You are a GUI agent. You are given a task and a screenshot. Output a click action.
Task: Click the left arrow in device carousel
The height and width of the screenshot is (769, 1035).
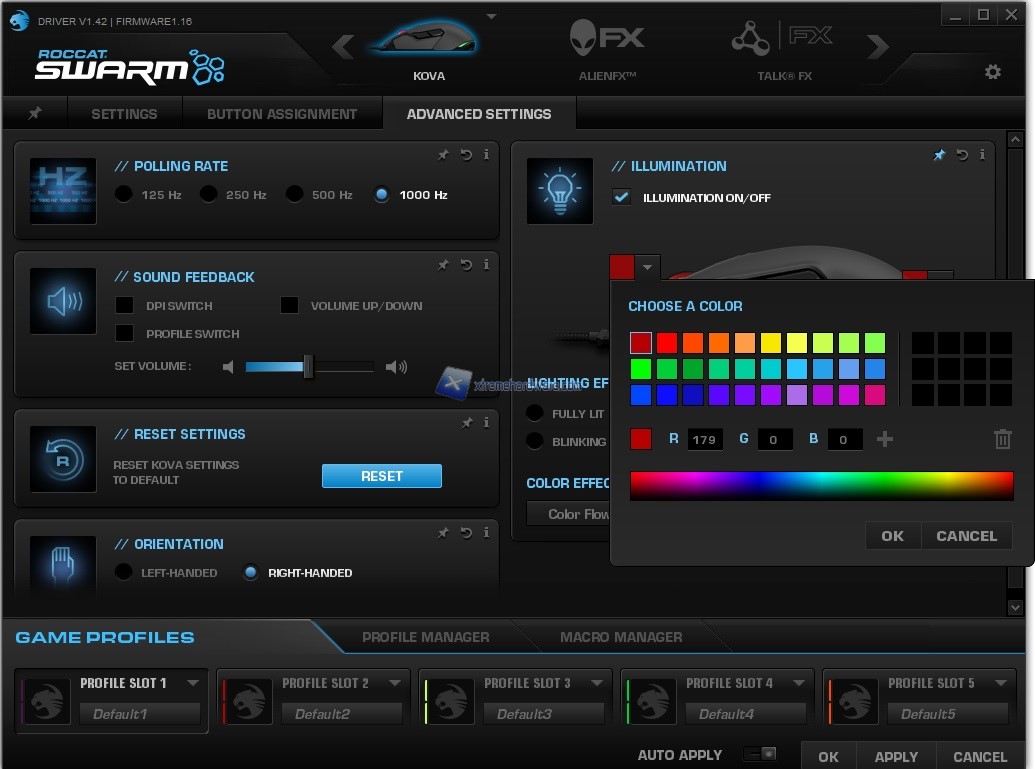tap(343, 46)
